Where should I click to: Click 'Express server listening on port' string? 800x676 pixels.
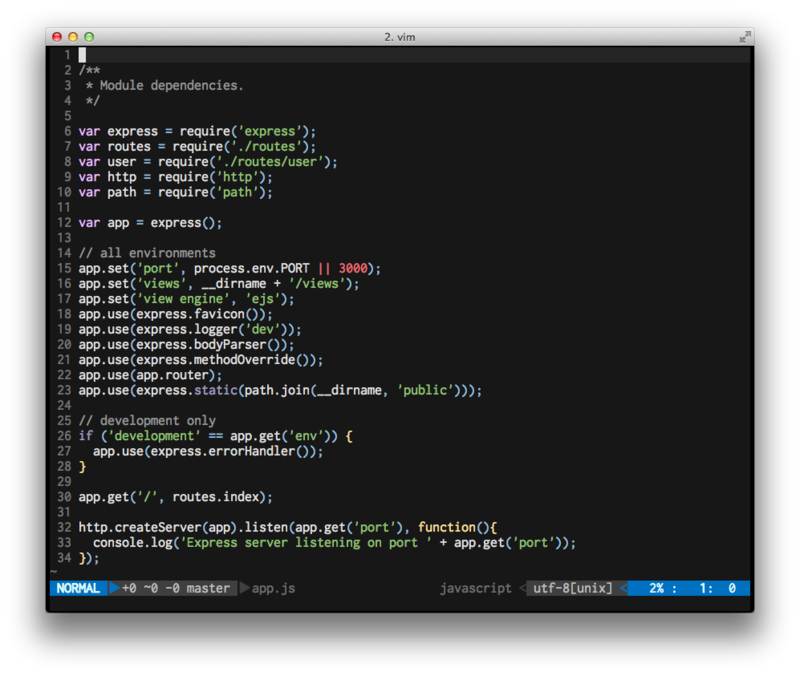306,543
